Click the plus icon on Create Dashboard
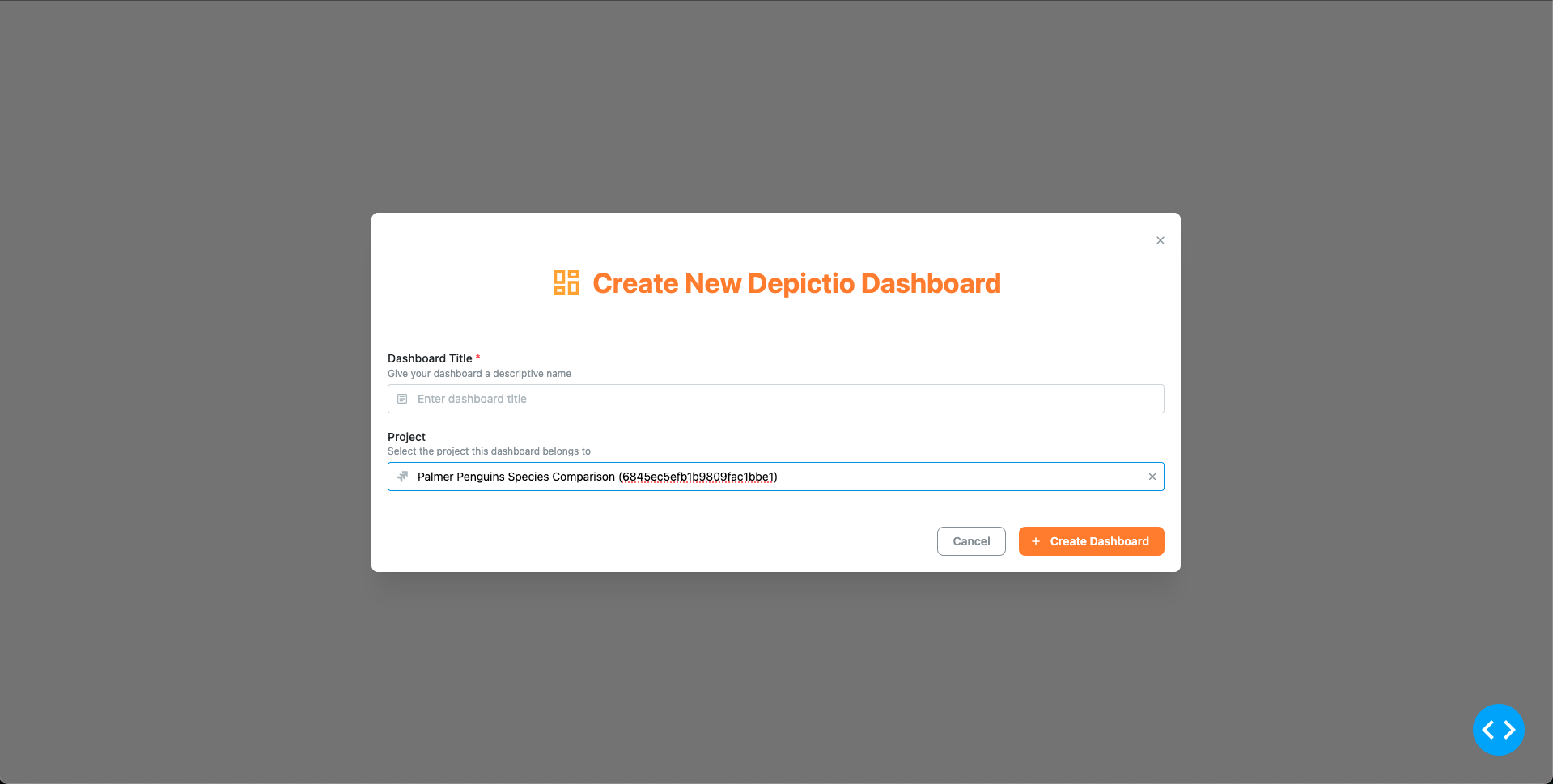This screenshot has height=784, width=1553. point(1035,541)
